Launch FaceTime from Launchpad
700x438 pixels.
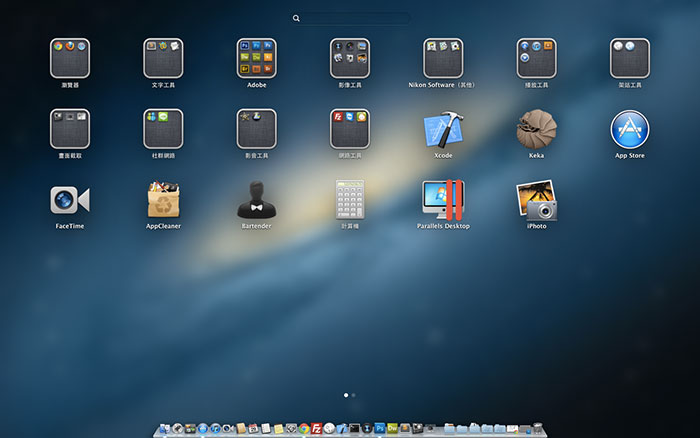point(70,200)
